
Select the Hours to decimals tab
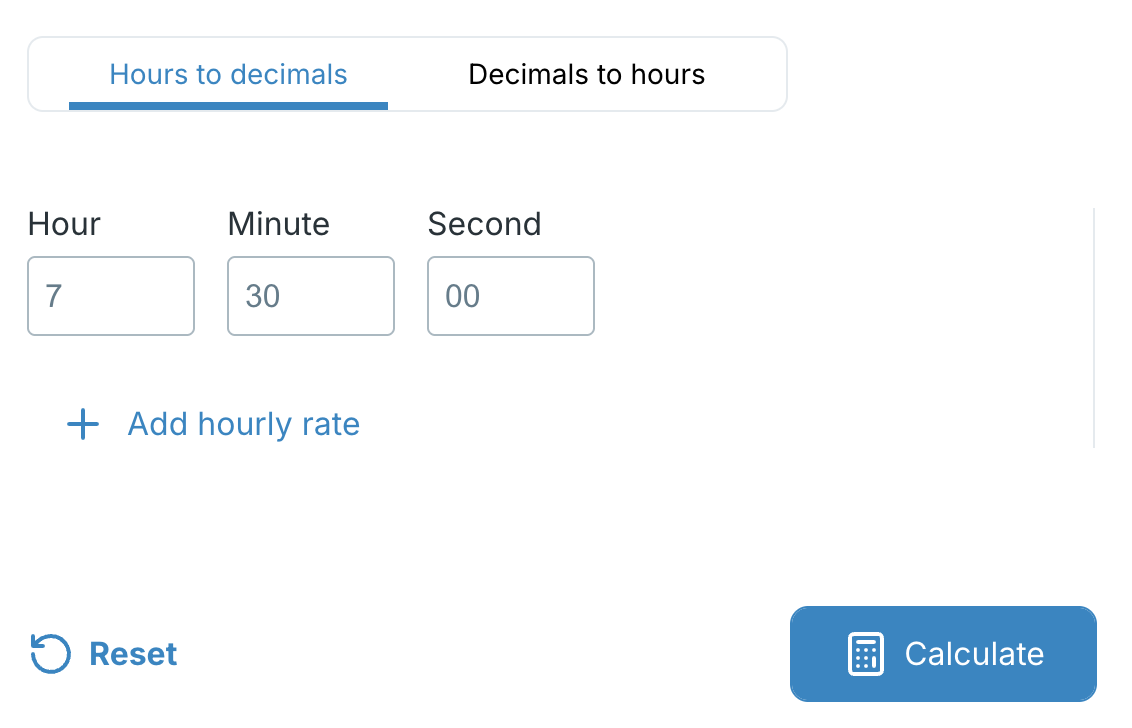pos(228,73)
